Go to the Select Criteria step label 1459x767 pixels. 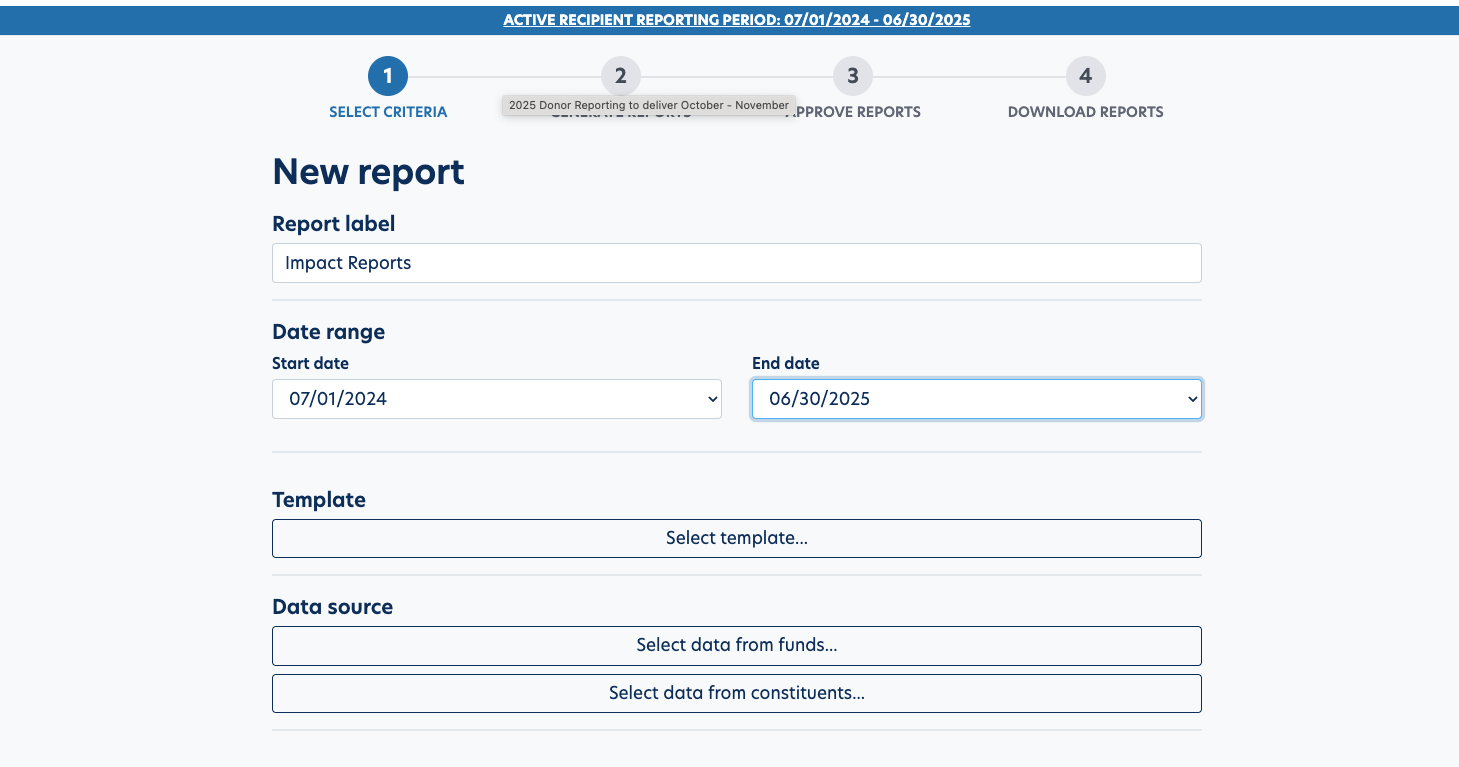click(388, 112)
